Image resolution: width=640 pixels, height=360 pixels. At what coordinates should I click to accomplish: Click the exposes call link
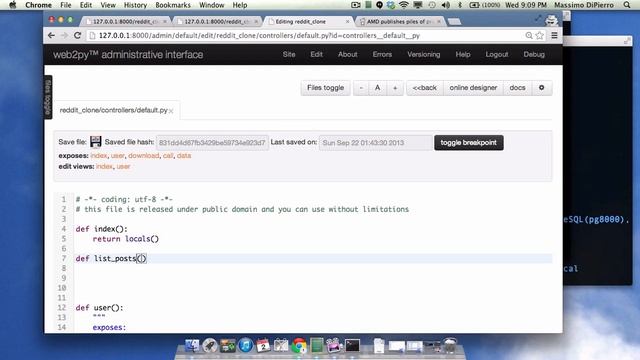(x=168, y=156)
